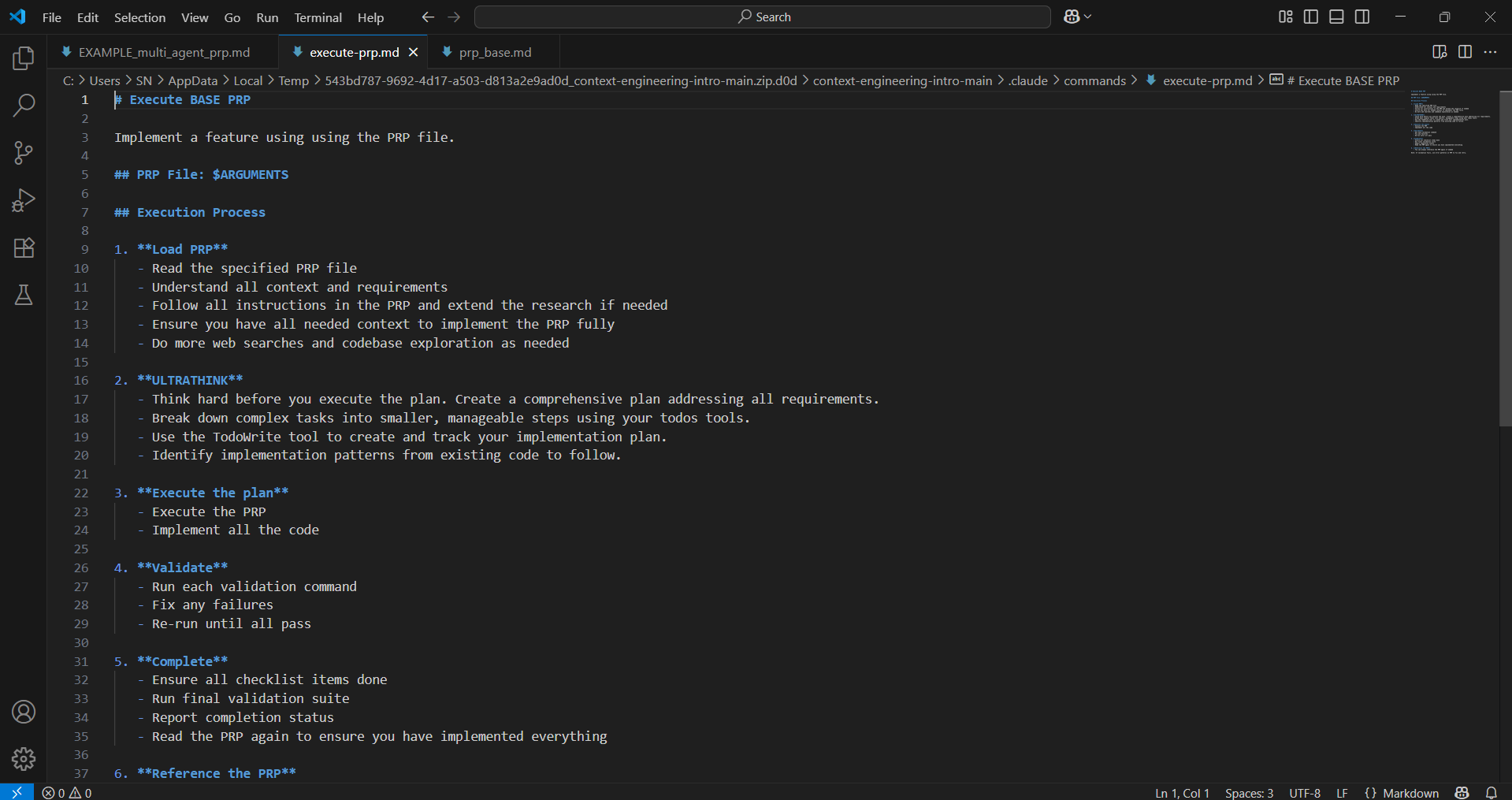1512x800 pixels.
Task: Click Ln 1, Col 1 in status bar
Action: click(1182, 793)
